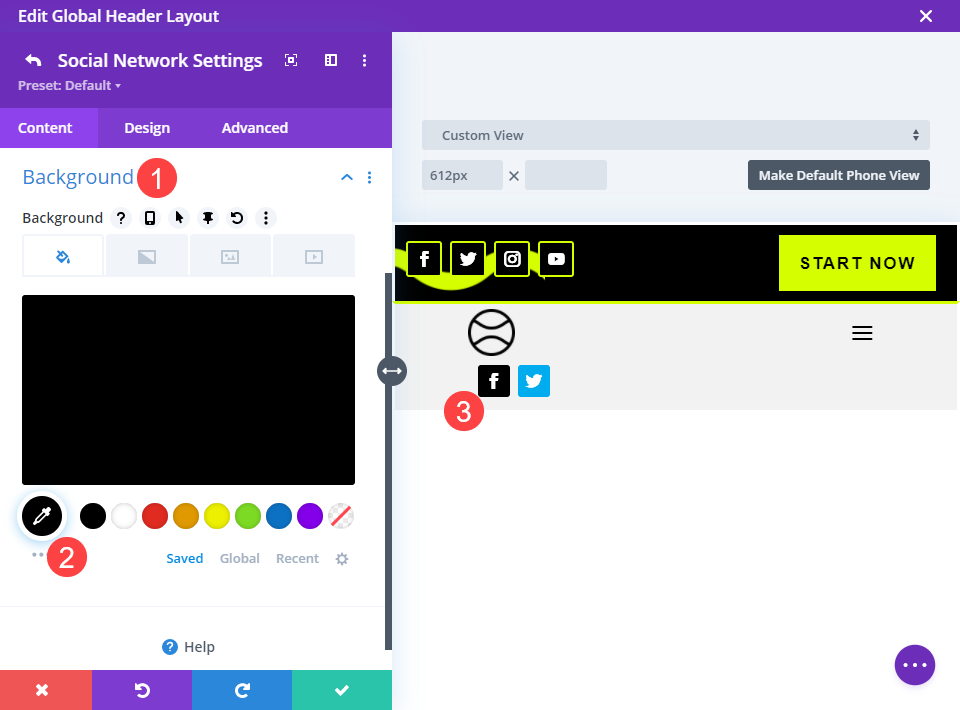Screen dimensions: 960x710
Task: Switch to the Design tab
Action: pyautogui.click(x=147, y=128)
